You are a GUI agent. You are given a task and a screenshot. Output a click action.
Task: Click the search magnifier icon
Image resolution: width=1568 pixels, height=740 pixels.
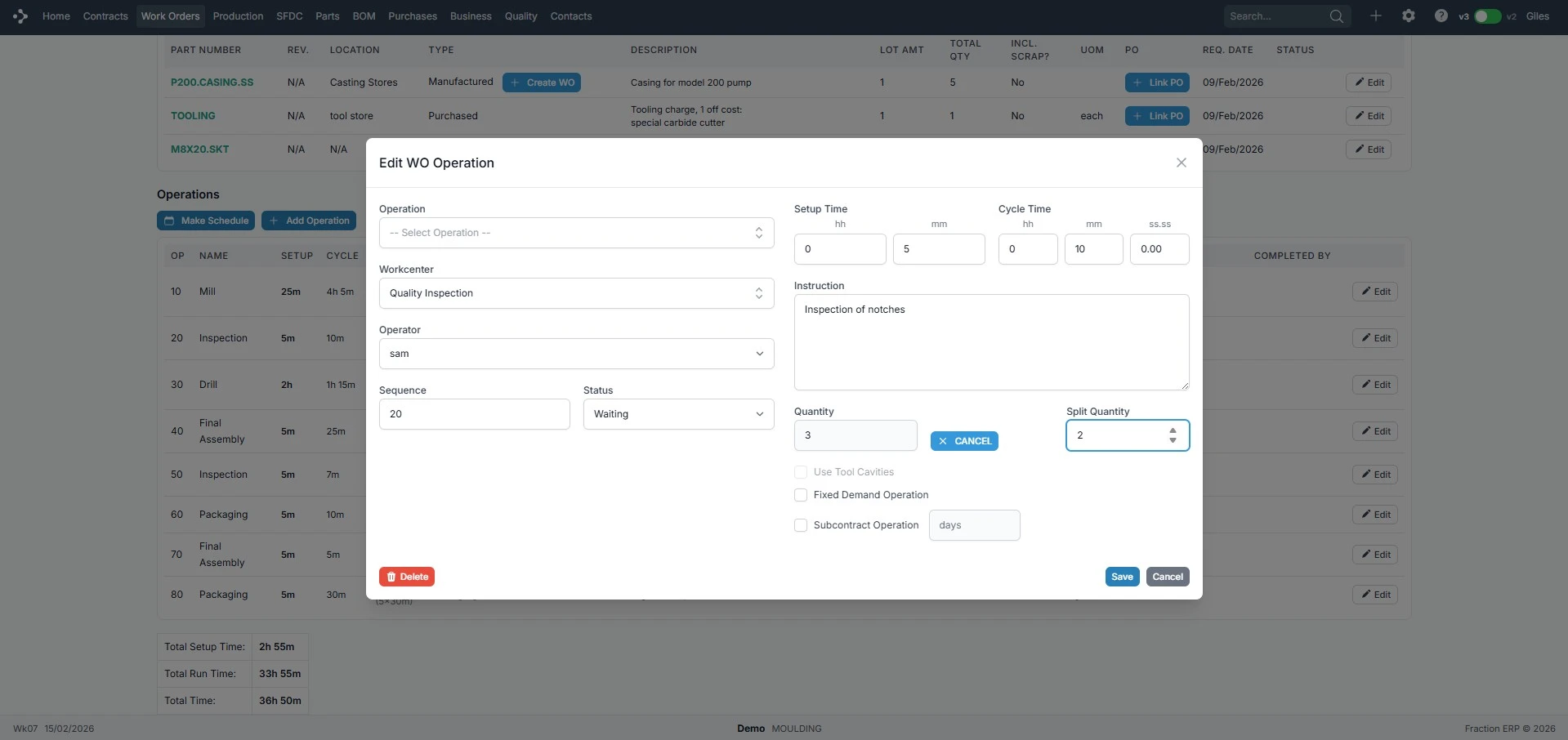[1336, 16]
